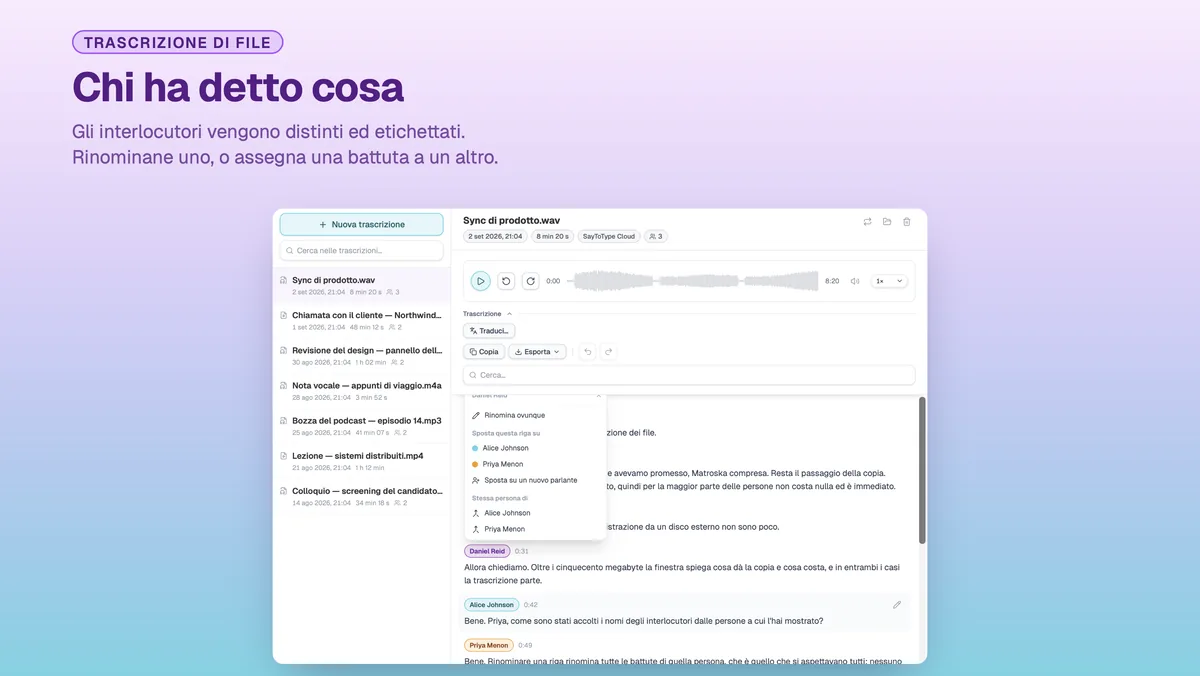Open Revisione del design transcription

point(361,356)
